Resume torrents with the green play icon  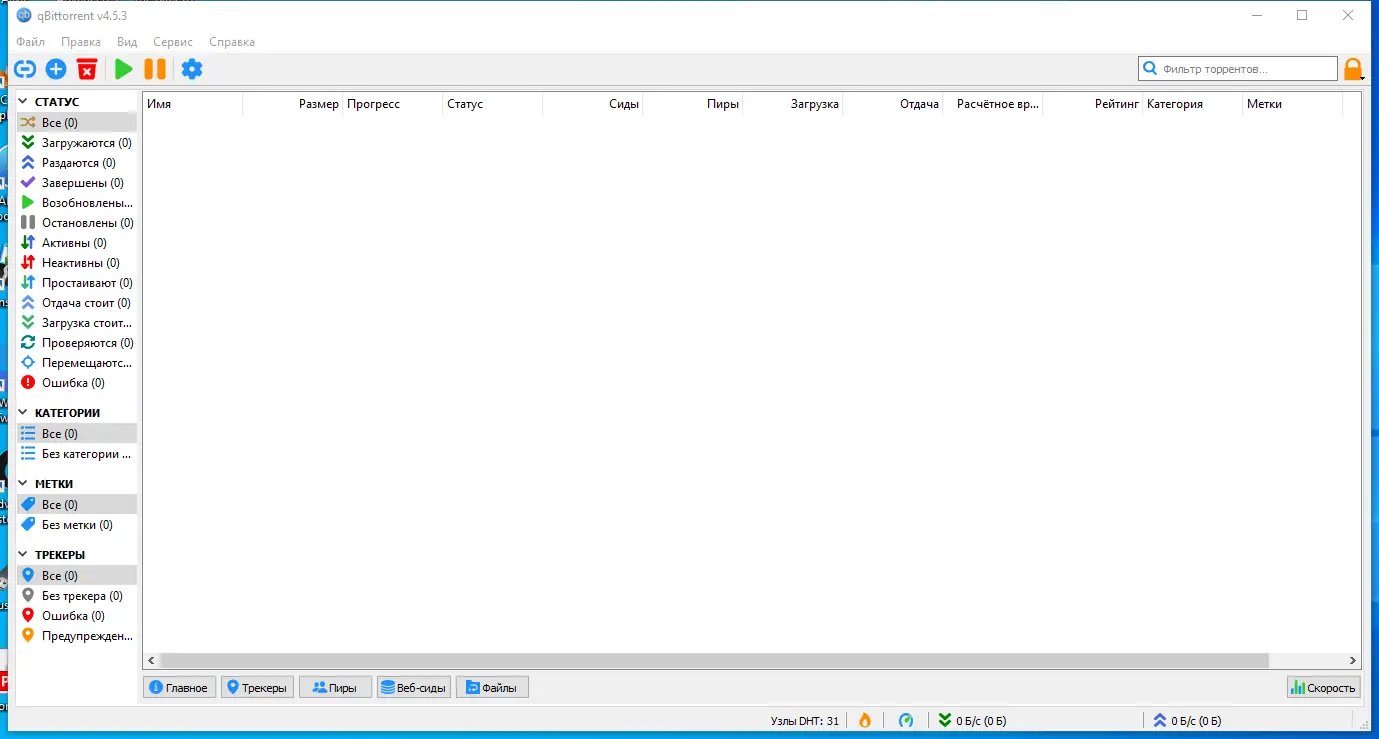123,68
